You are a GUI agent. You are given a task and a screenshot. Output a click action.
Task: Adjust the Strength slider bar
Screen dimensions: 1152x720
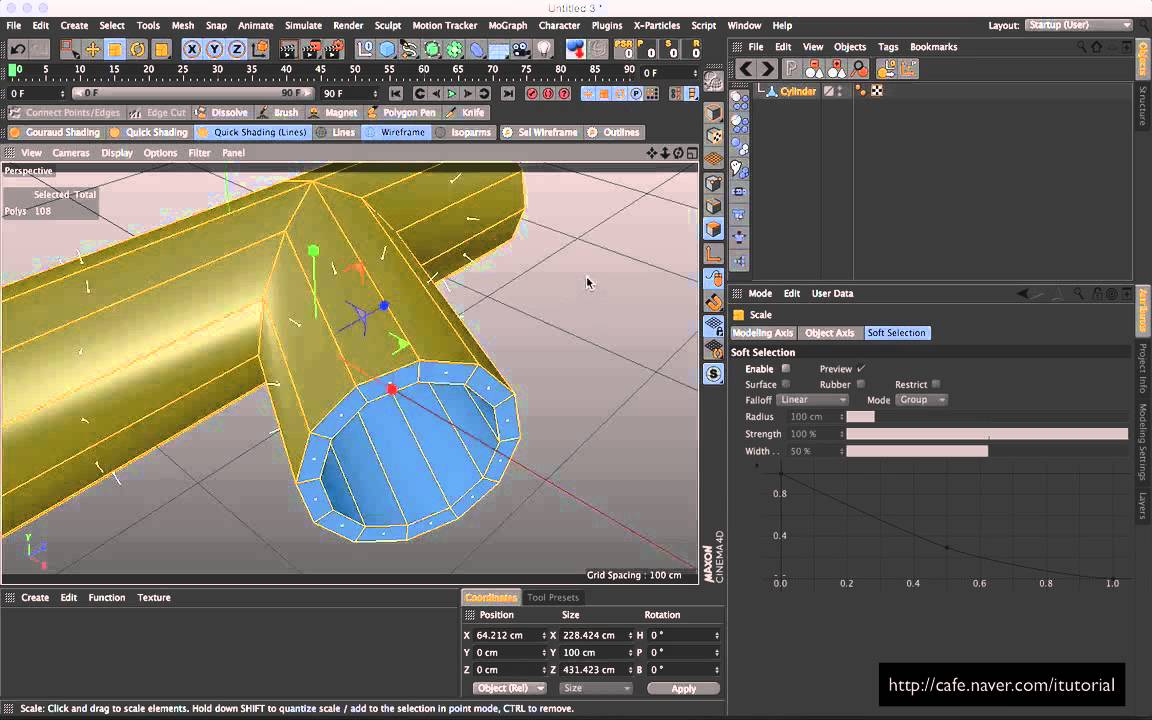click(x=987, y=434)
